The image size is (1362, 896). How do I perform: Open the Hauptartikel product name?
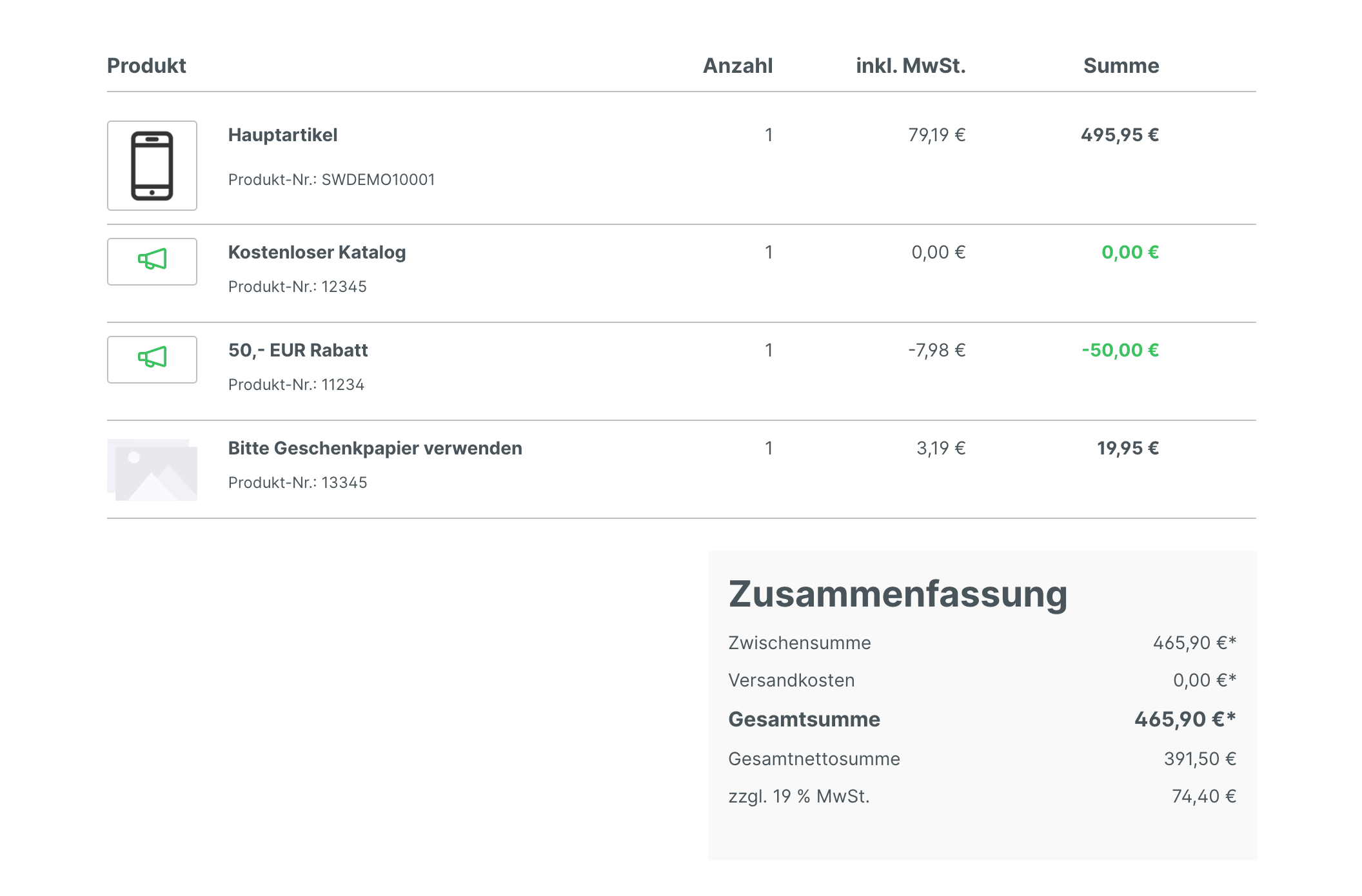click(x=282, y=135)
